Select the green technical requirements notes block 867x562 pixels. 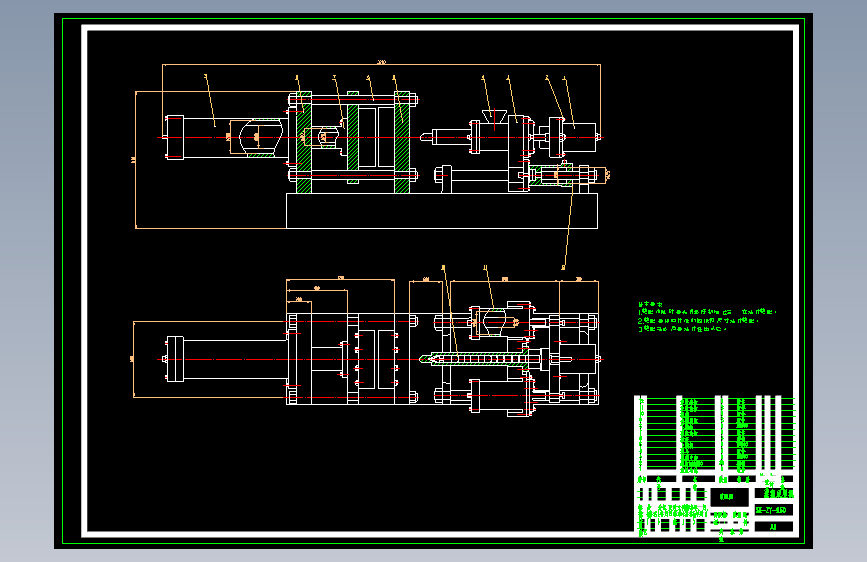click(x=707, y=317)
